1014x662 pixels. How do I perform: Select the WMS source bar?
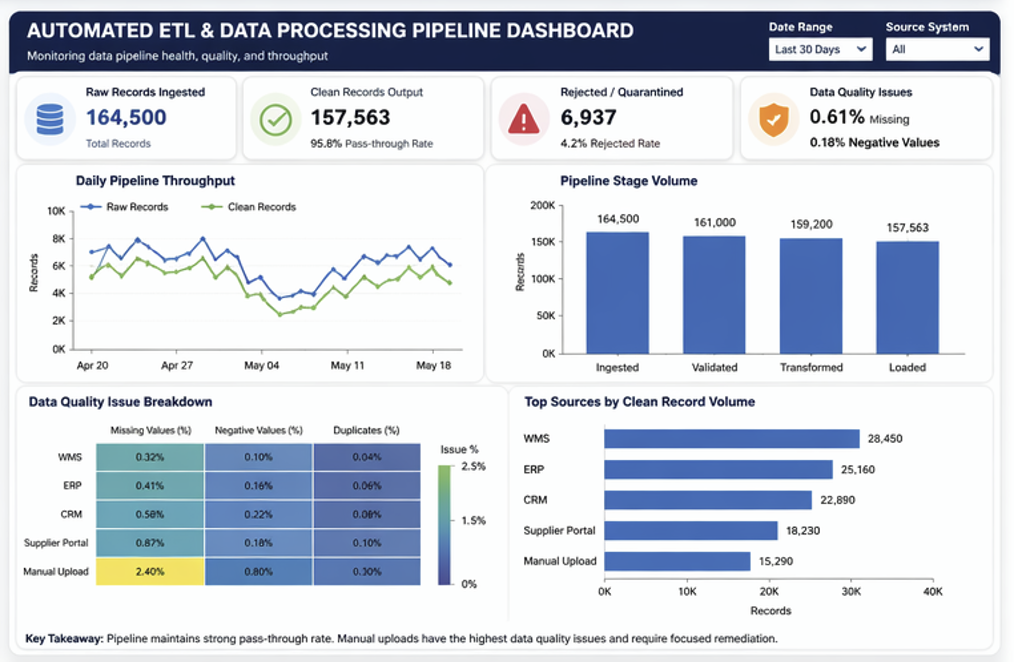(732, 439)
